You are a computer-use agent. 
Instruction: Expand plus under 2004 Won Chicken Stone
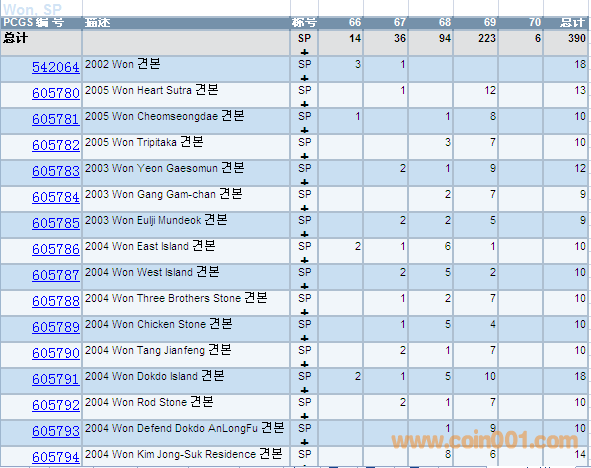(305, 338)
